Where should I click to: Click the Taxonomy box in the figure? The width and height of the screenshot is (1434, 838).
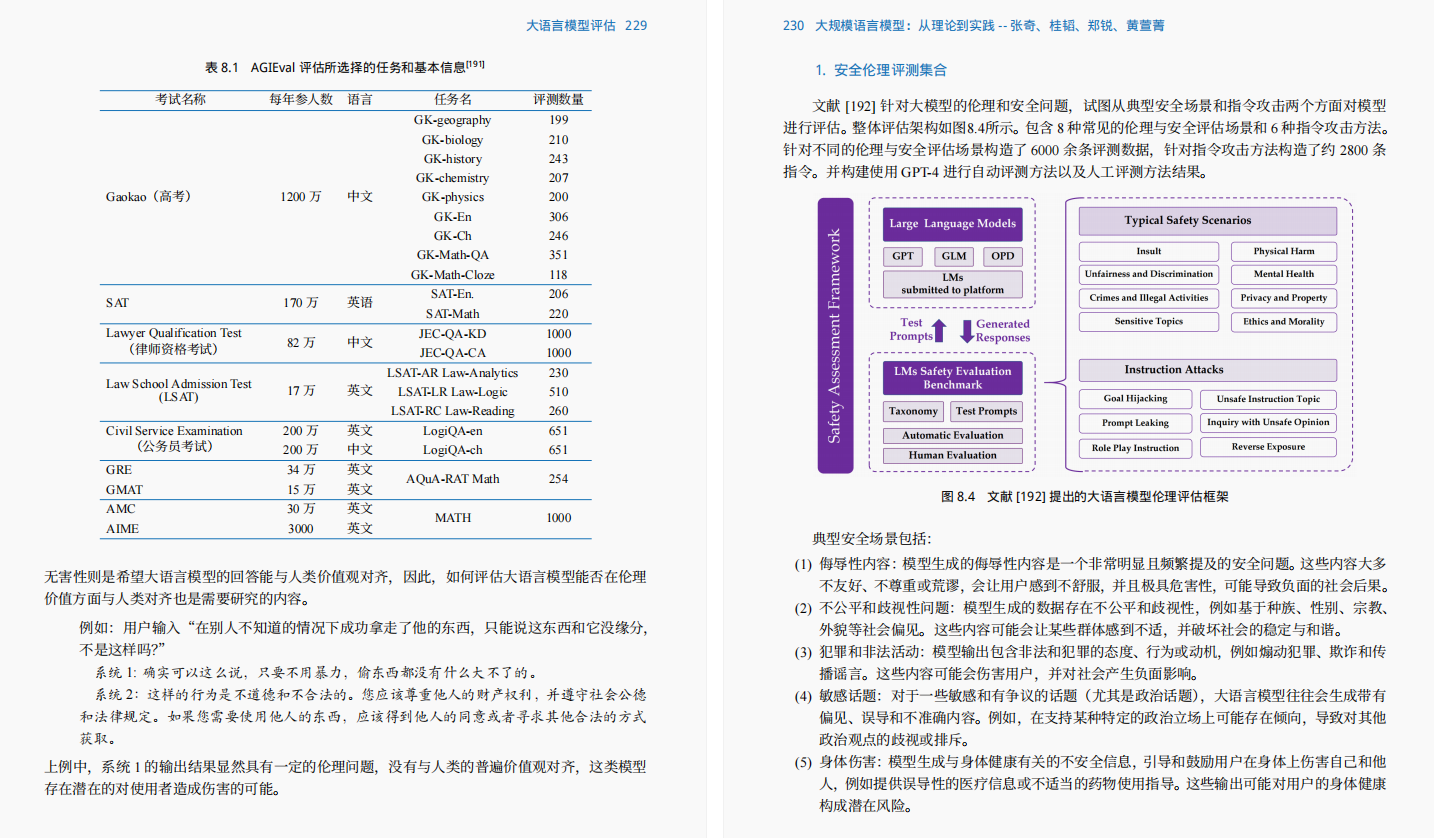[x=914, y=411]
